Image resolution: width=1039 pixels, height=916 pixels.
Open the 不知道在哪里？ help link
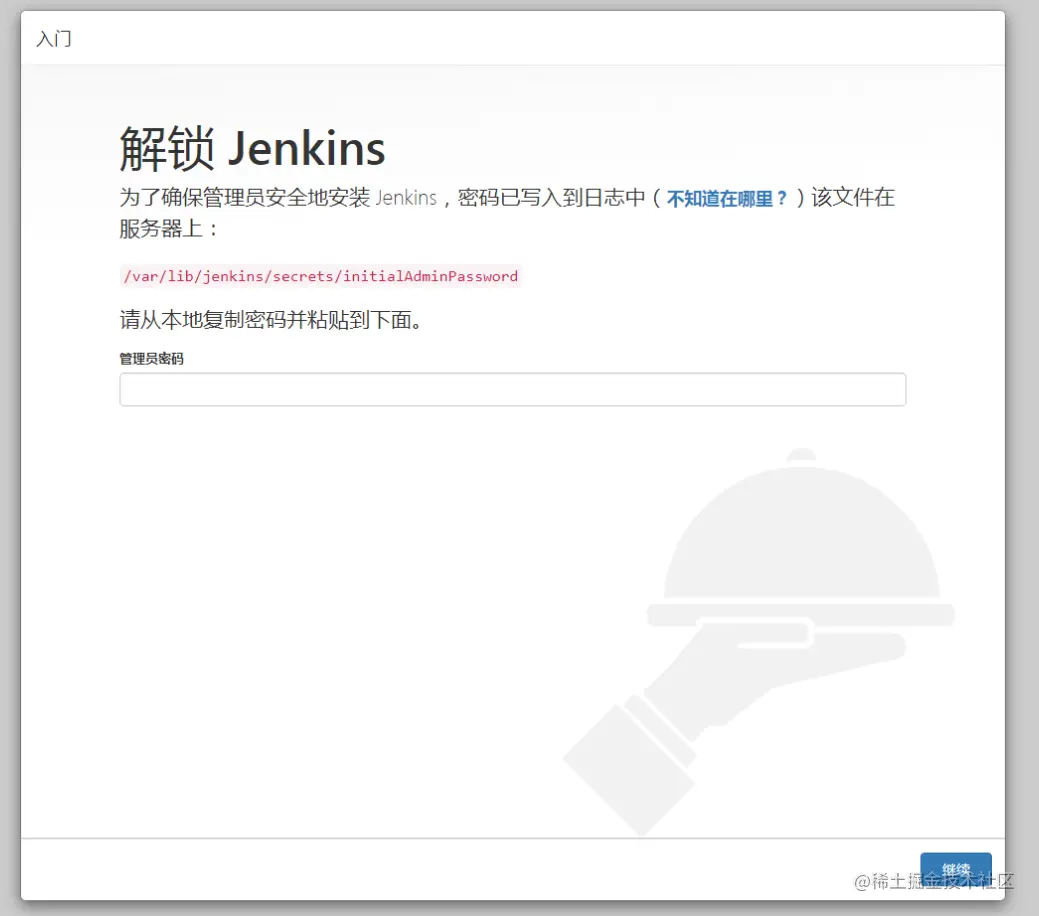[727, 198]
